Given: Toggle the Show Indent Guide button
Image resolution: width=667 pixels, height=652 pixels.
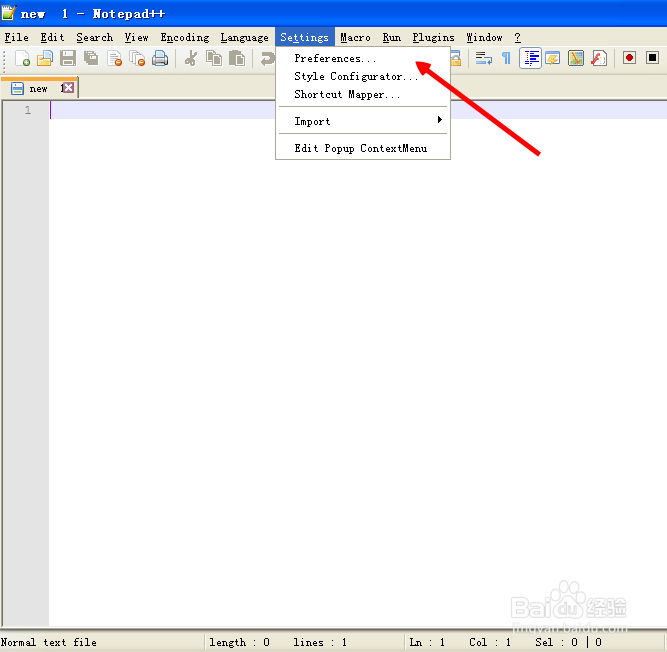Looking at the screenshot, I should (530, 58).
